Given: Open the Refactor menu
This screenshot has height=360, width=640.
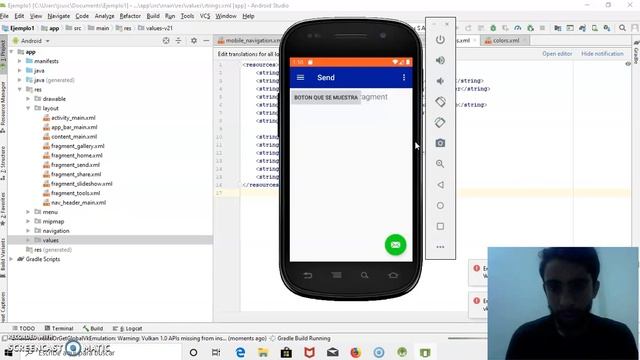Looking at the screenshot, I should point(130,16).
